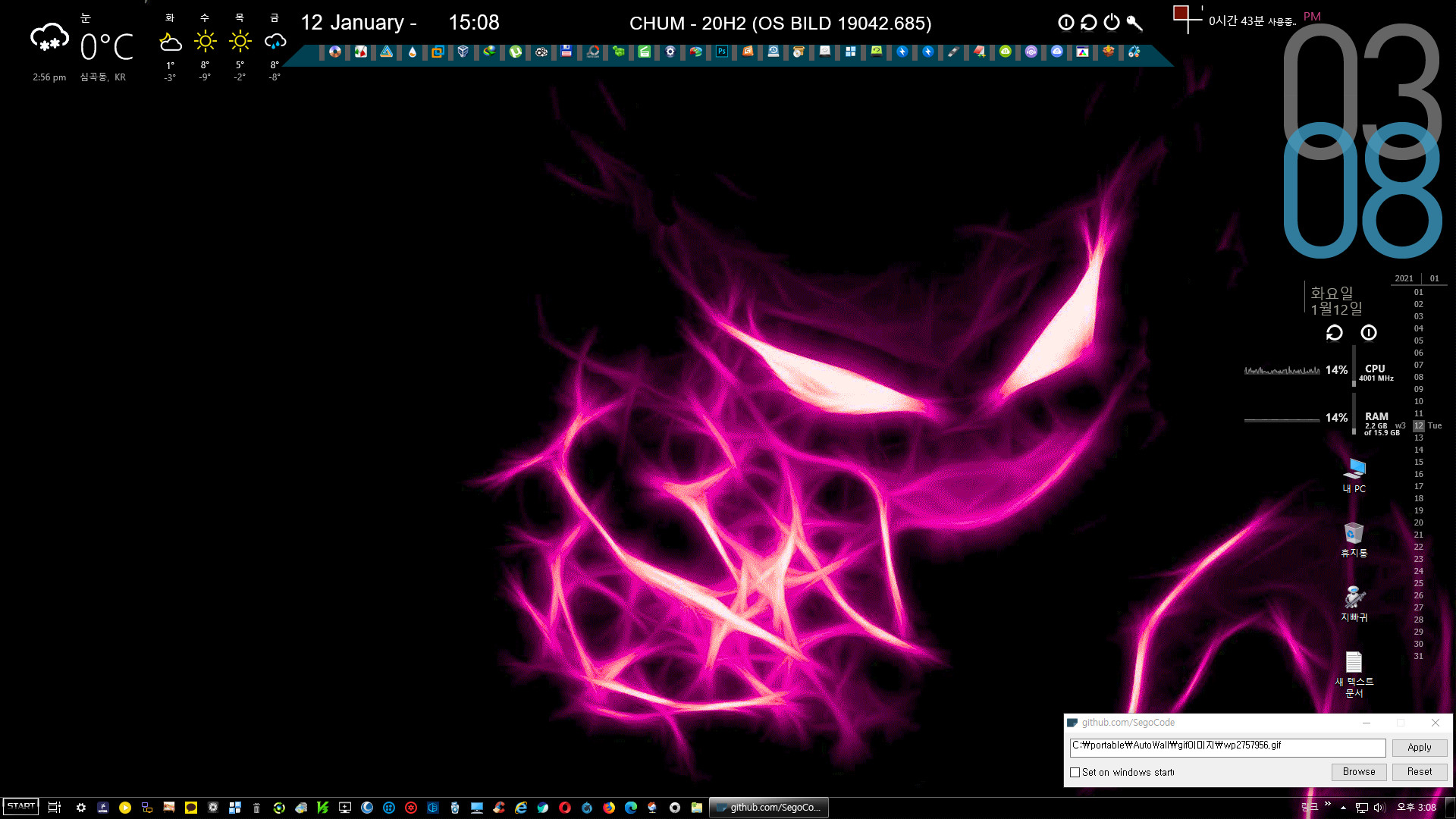This screenshot has height=819, width=1456.
Task: Open volume icon in system tray
Action: 1379,808
